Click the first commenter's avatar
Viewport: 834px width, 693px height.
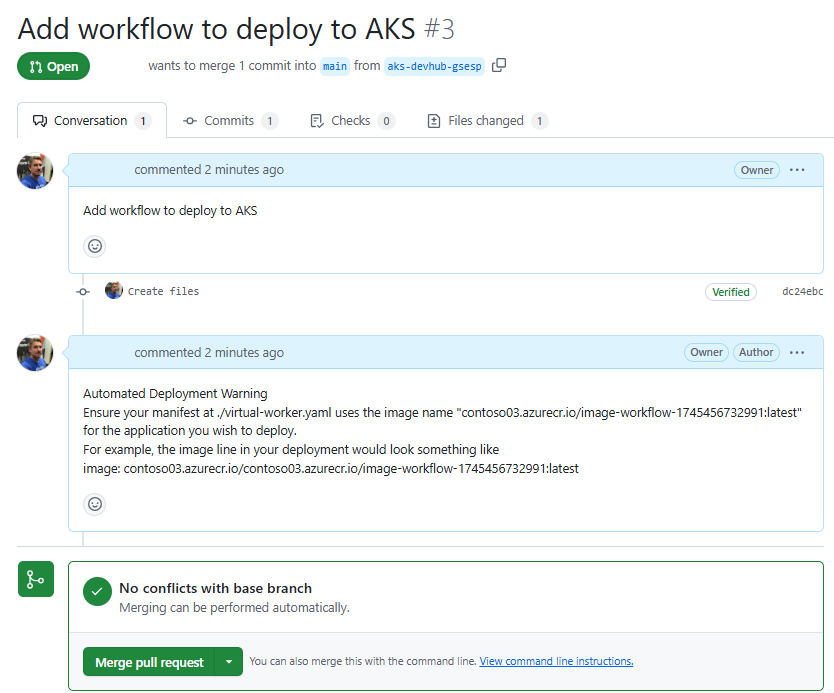pyautogui.click(x=35, y=171)
